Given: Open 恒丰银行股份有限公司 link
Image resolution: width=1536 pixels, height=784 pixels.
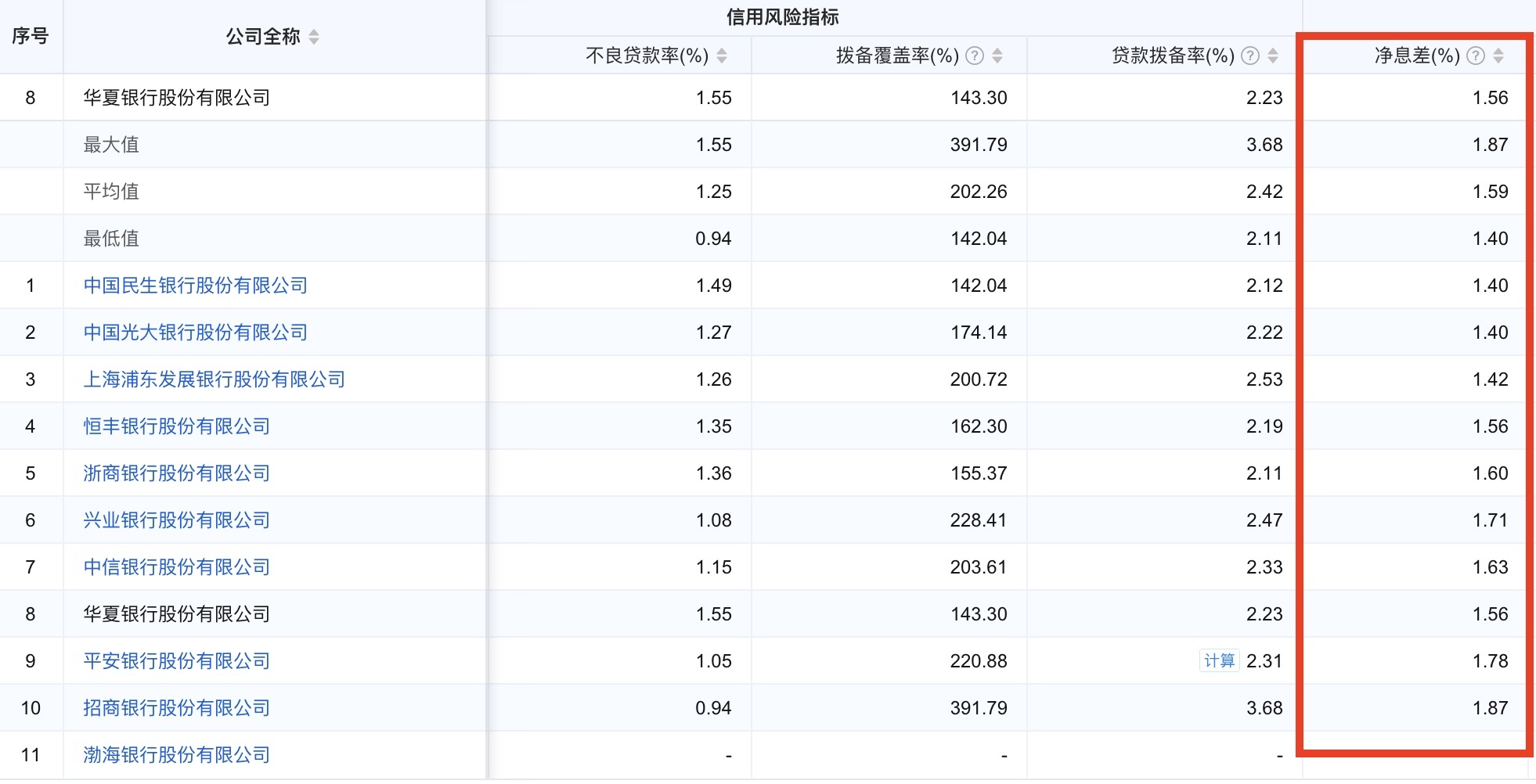Looking at the screenshot, I should coord(176,426).
